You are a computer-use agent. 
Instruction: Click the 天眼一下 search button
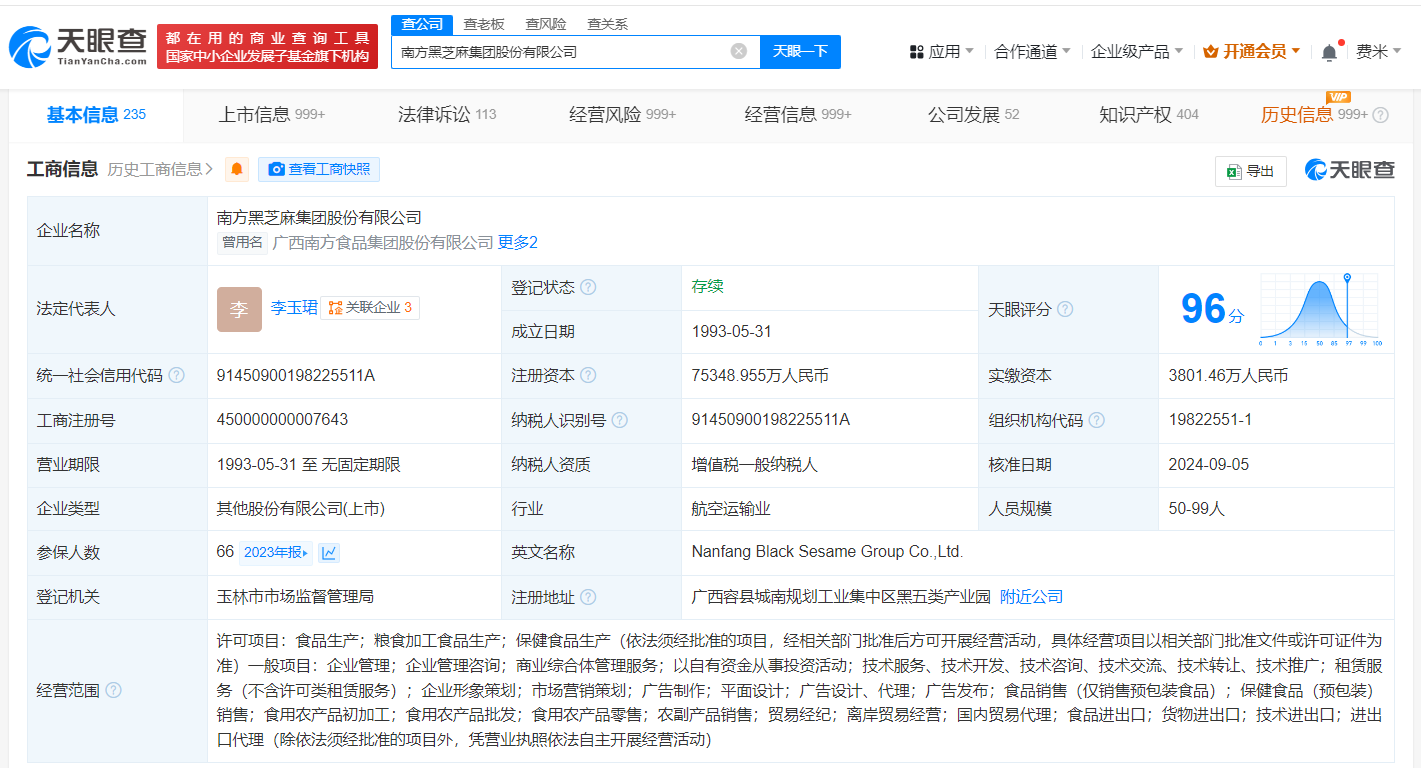click(800, 51)
